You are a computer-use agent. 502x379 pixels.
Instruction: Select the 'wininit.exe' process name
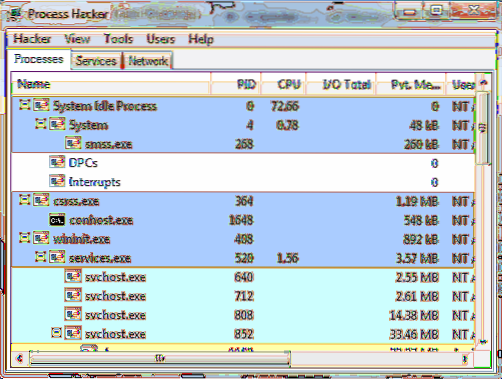click(81, 239)
